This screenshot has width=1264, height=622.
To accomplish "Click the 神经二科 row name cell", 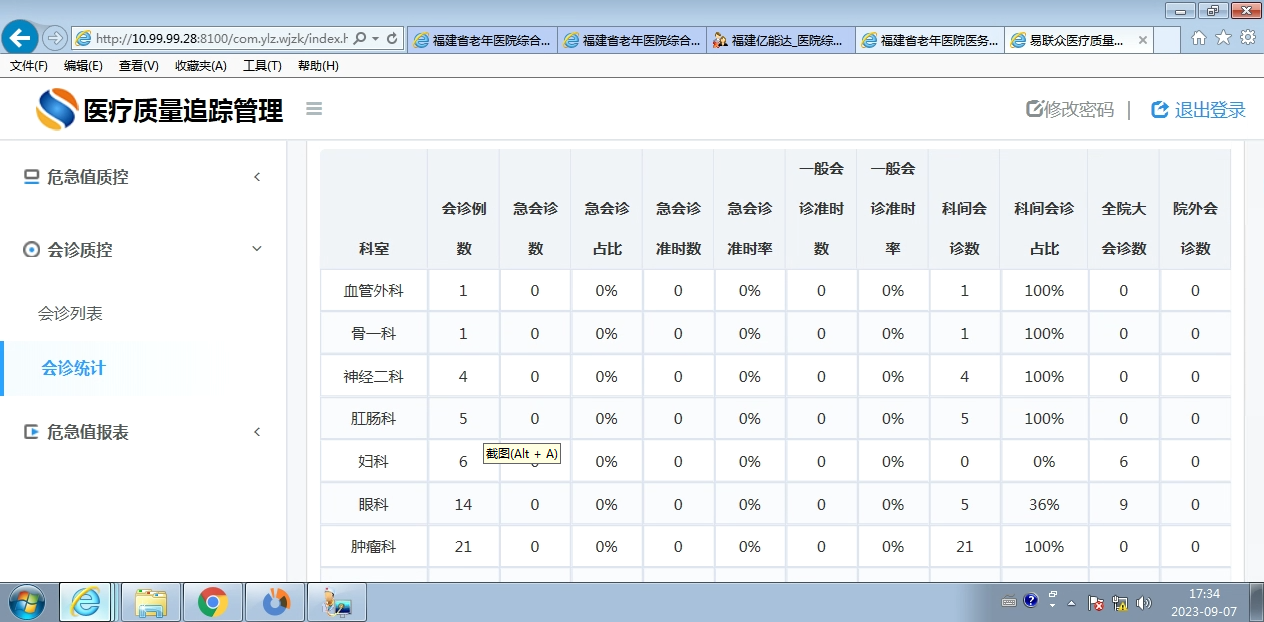I will pyautogui.click(x=374, y=376).
